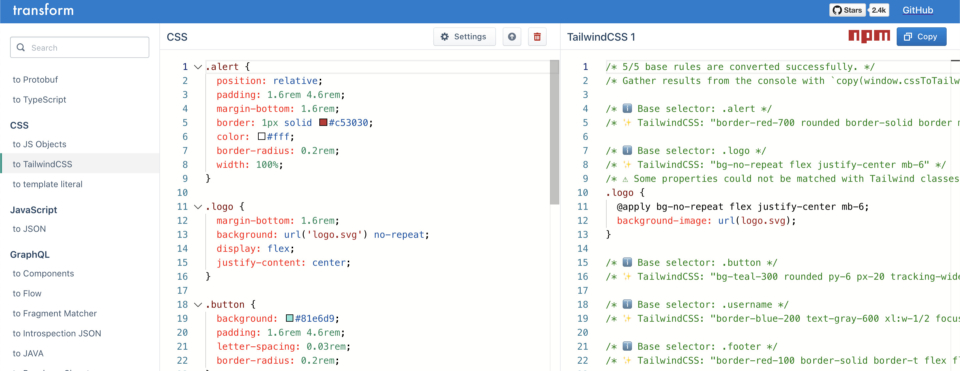Click the 'width: 100%;' line

[249, 165]
